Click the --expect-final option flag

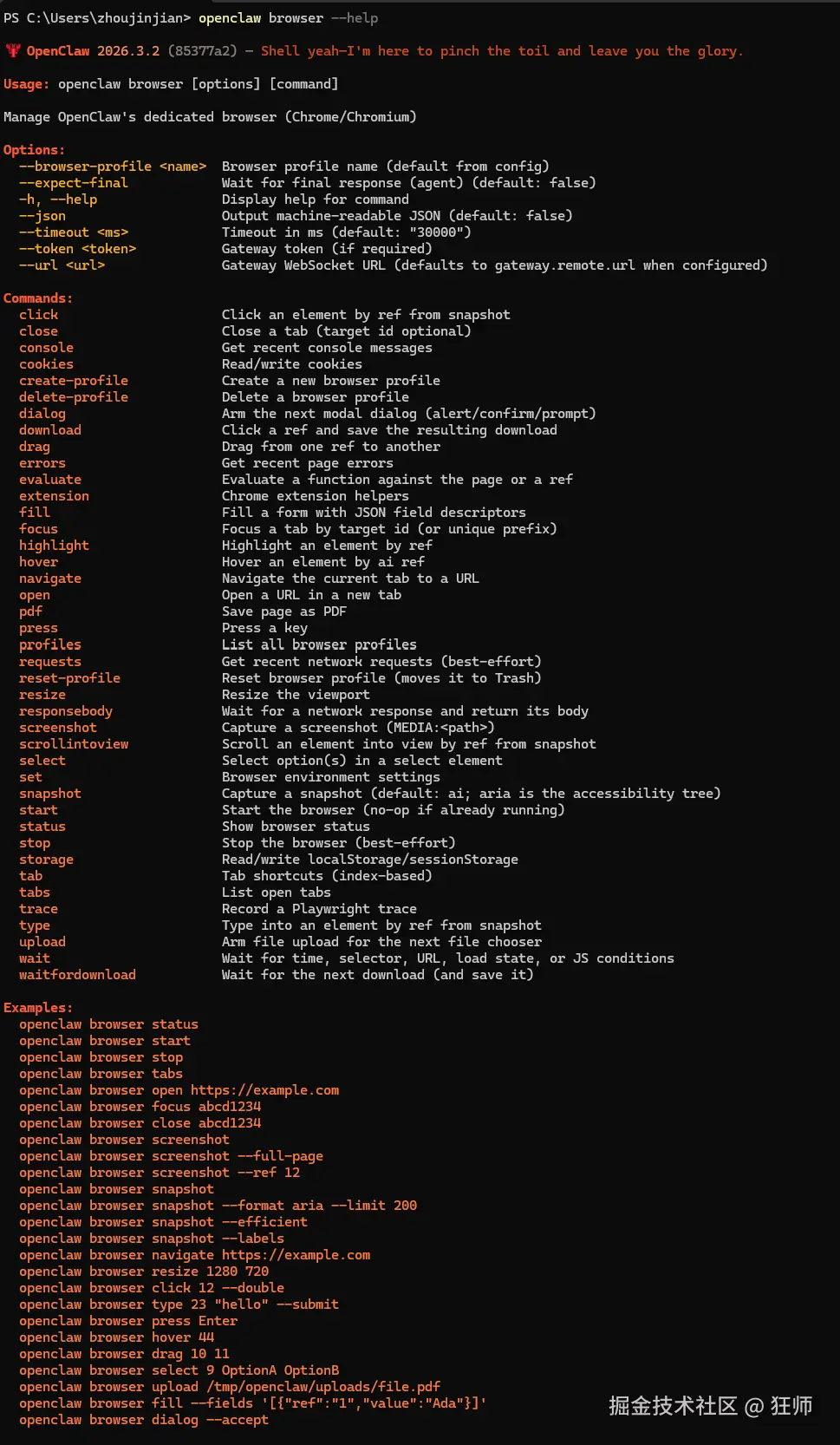point(74,183)
